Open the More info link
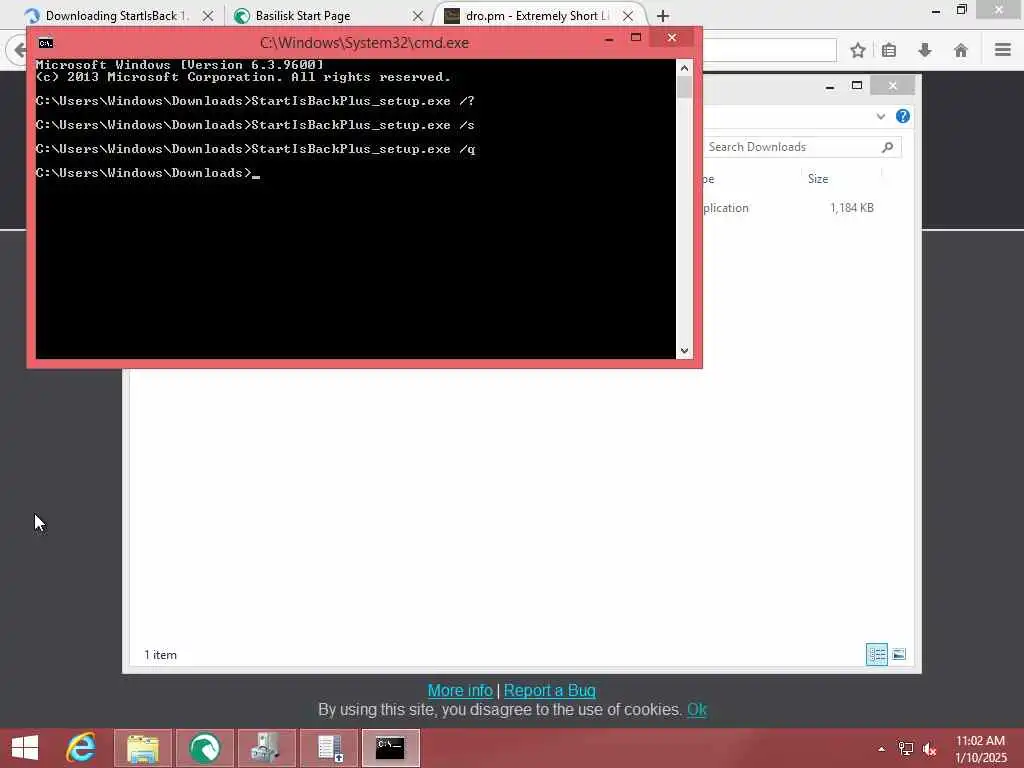This screenshot has width=1024, height=768. (x=460, y=690)
